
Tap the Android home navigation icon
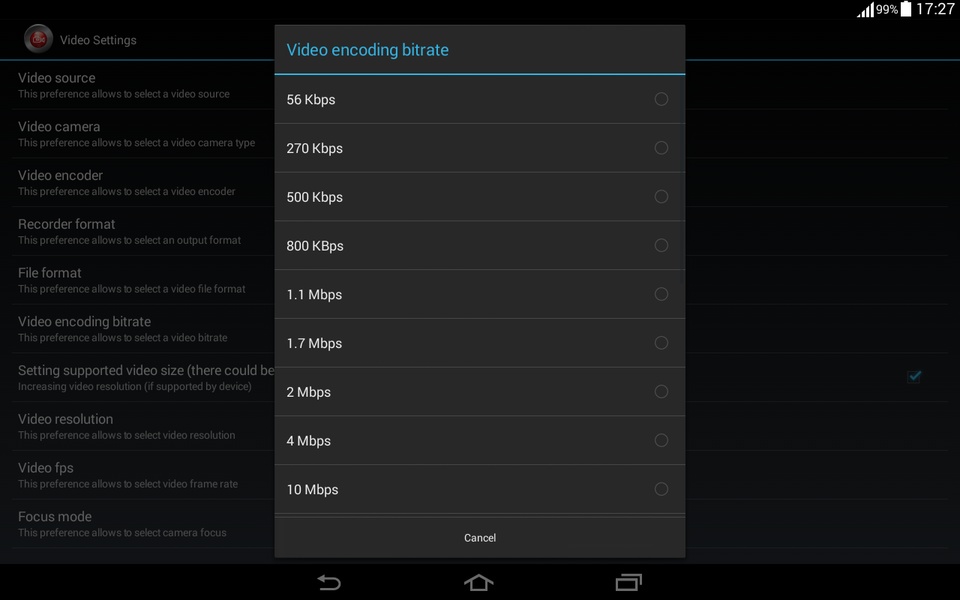[x=479, y=582]
